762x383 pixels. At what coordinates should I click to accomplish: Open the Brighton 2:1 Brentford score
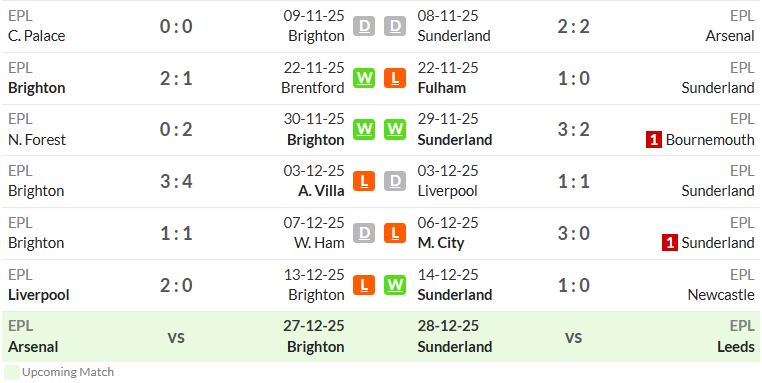(x=176, y=78)
